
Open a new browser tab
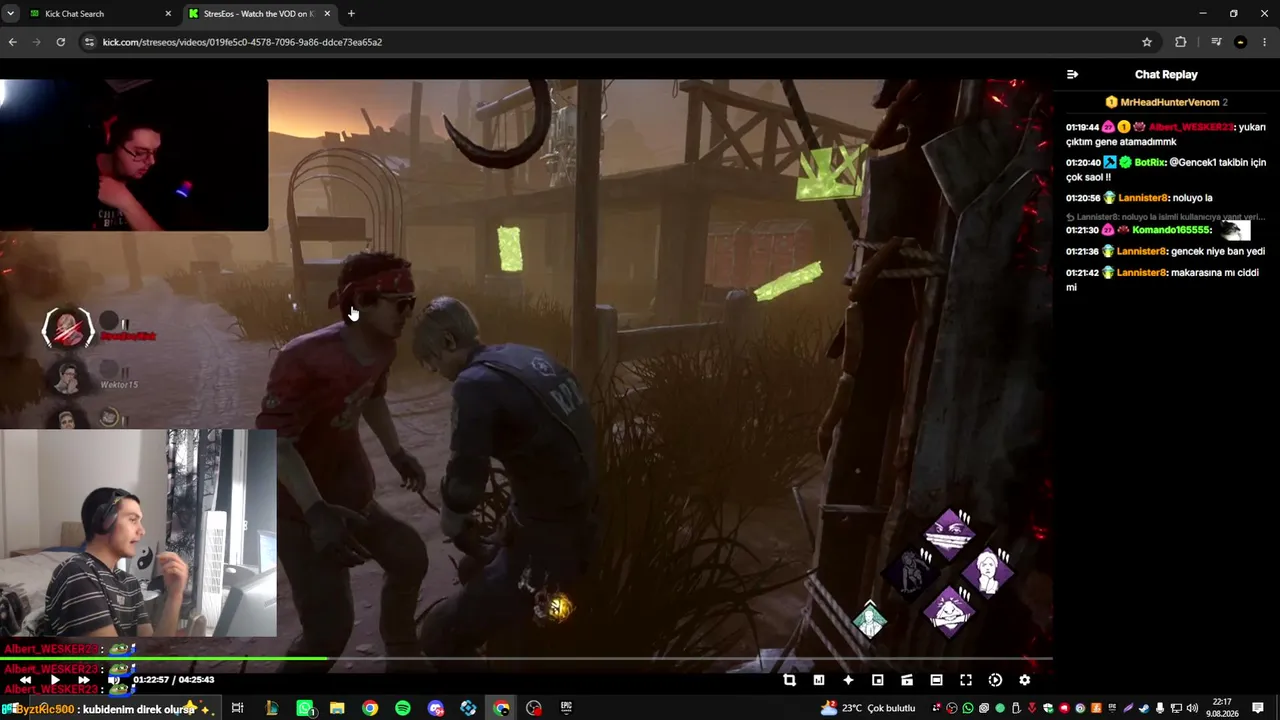click(x=351, y=14)
